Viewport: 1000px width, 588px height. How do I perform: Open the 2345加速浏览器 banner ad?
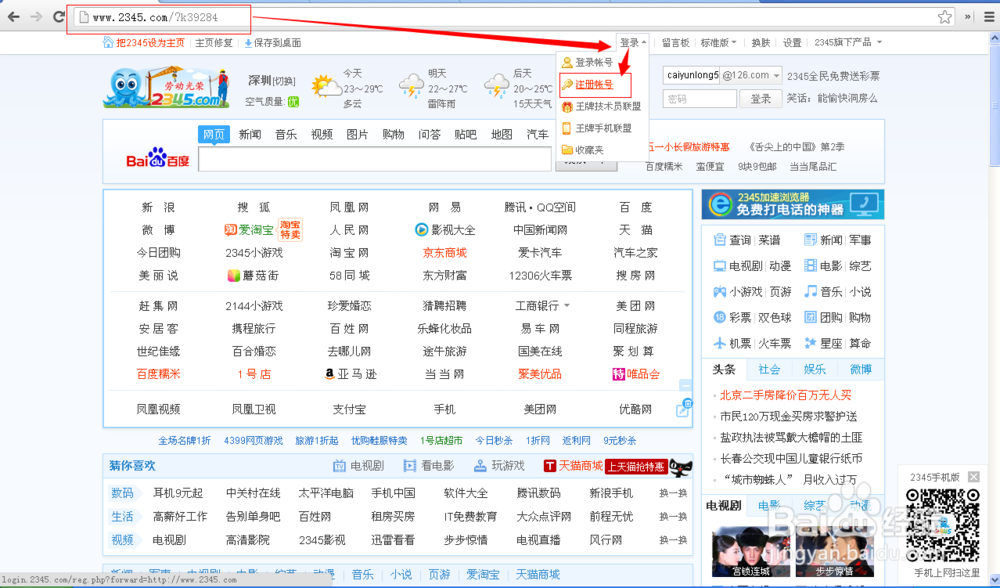pyautogui.click(x=793, y=204)
